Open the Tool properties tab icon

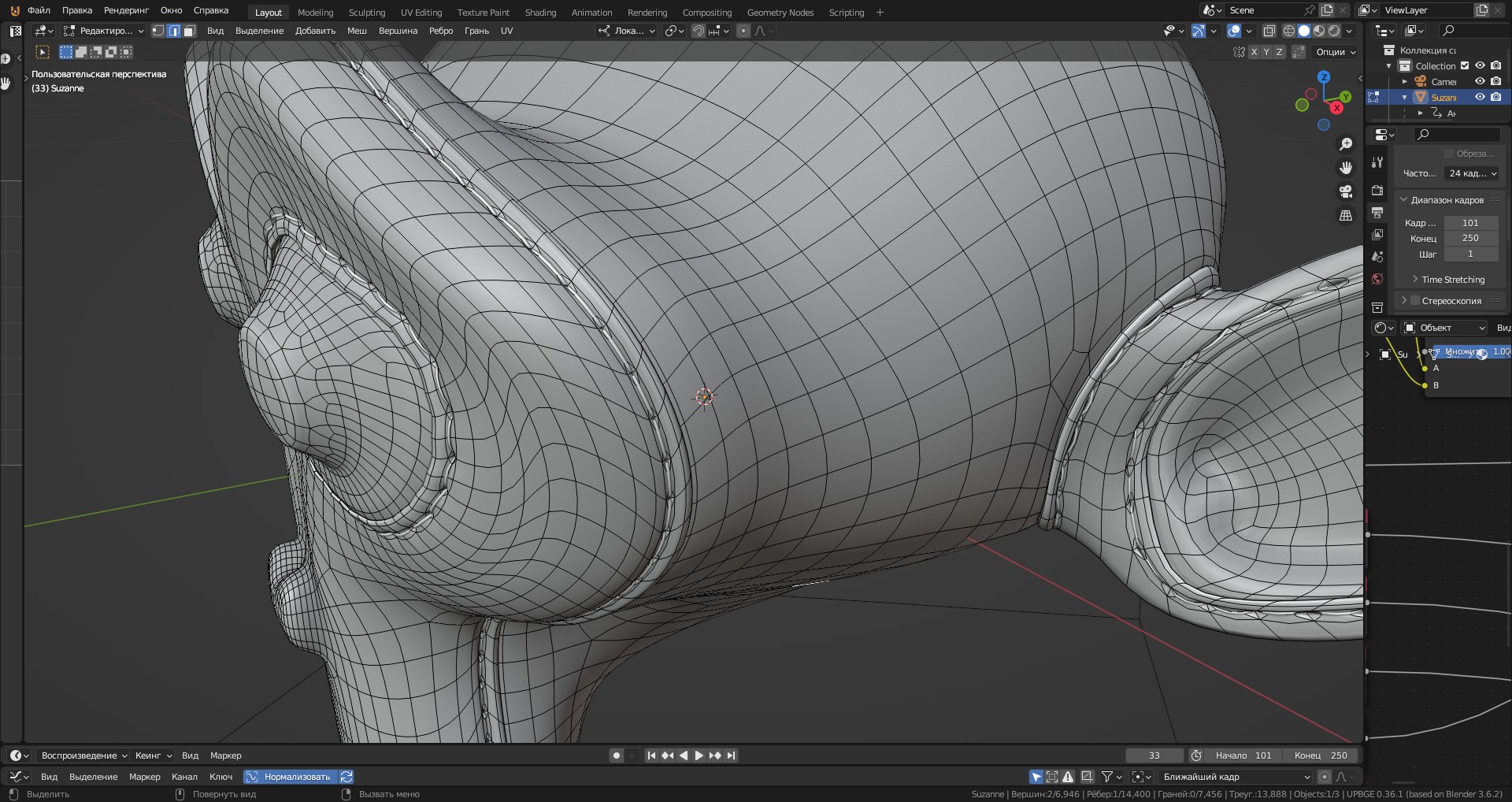pyautogui.click(x=1377, y=162)
